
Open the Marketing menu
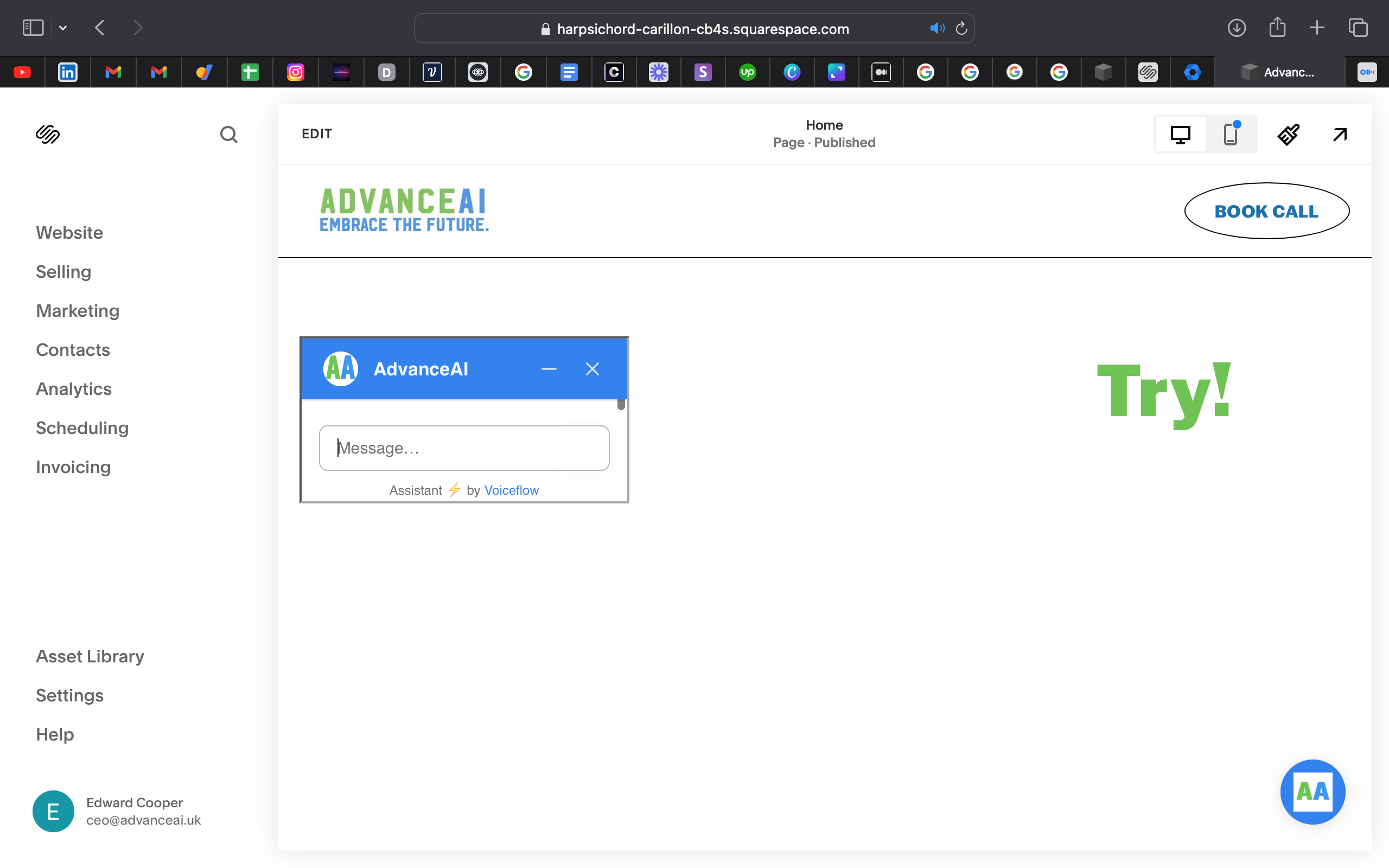coord(78,310)
